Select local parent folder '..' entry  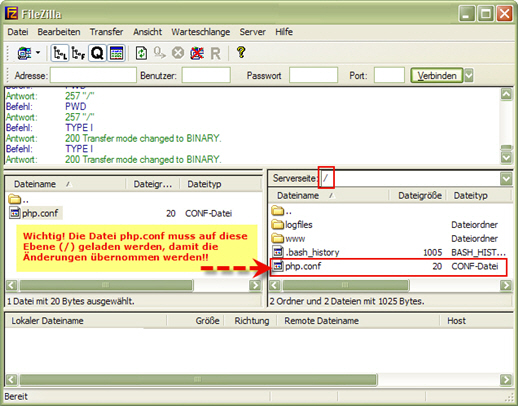[18, 200]
